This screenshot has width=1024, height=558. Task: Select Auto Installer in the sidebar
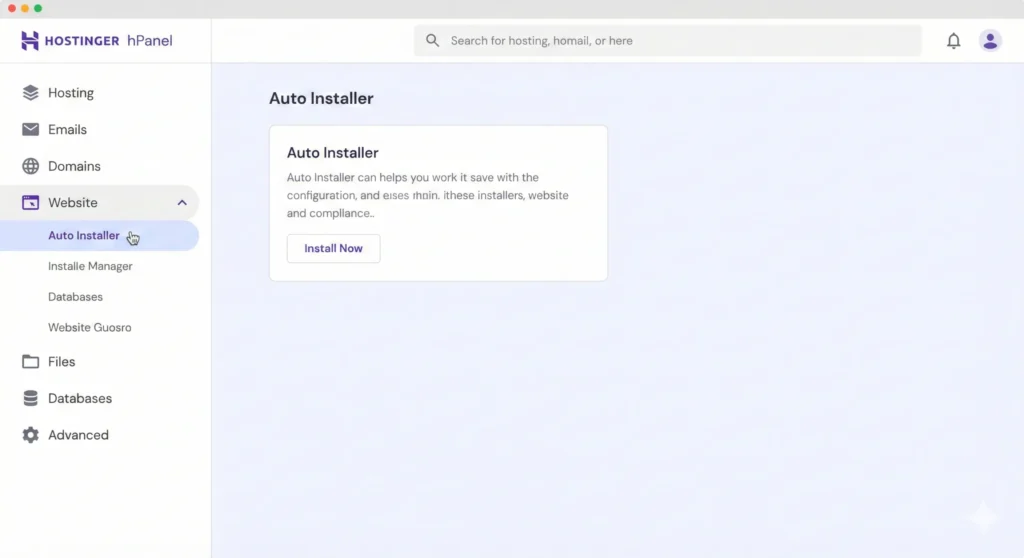coord(84,236)
